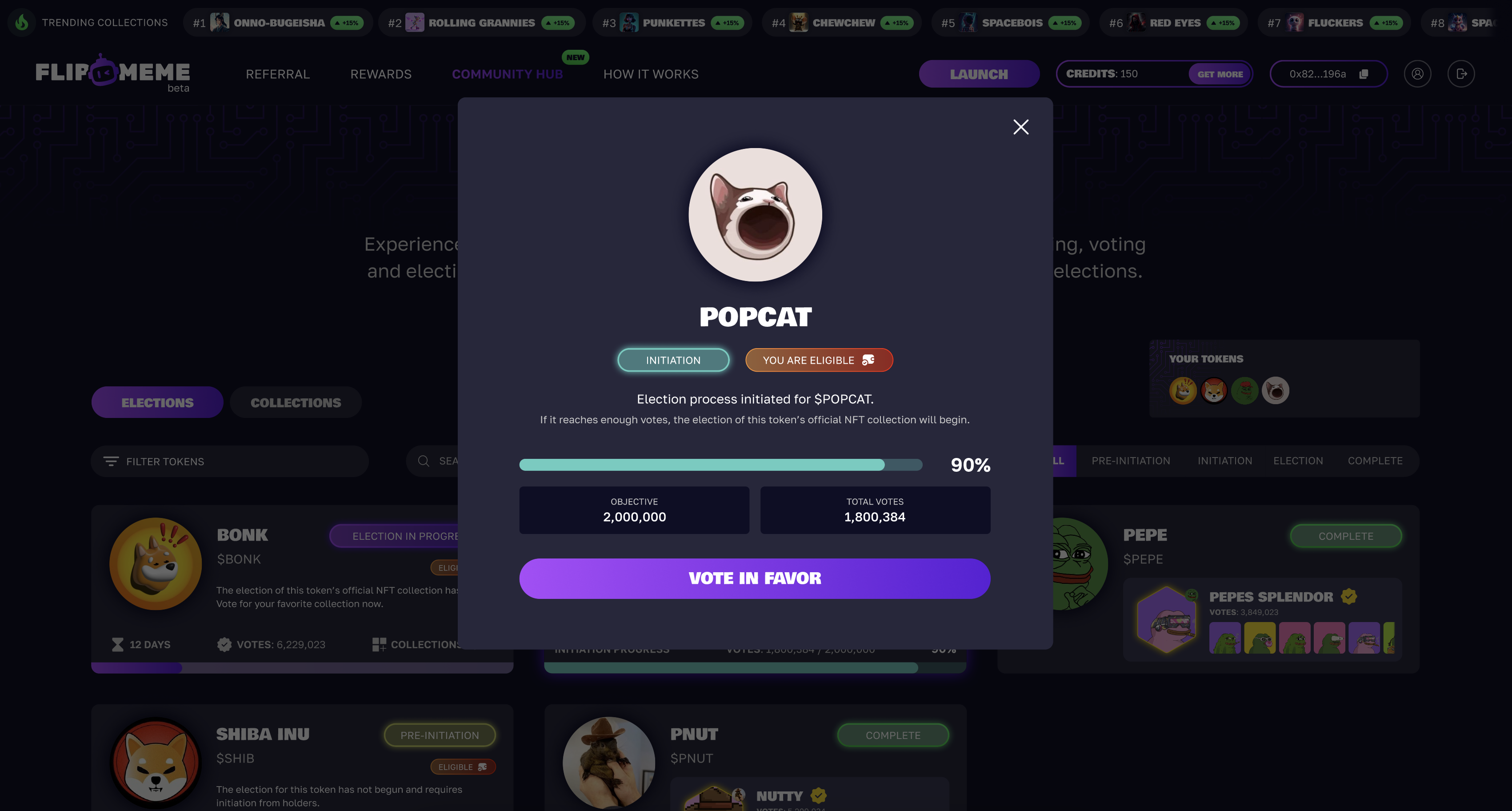This screenshot has height=811, width=1512.
Task: Filter by Complete status tab
Action: click(x=1375, y=461)
